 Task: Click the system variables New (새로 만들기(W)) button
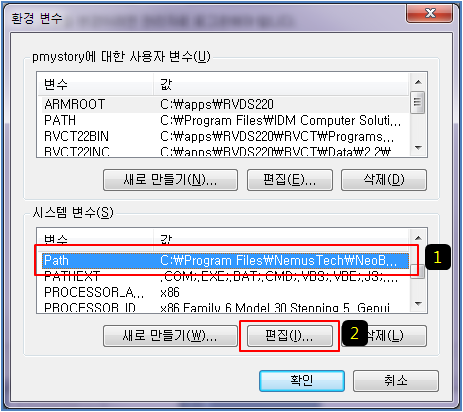click(170, 336)
